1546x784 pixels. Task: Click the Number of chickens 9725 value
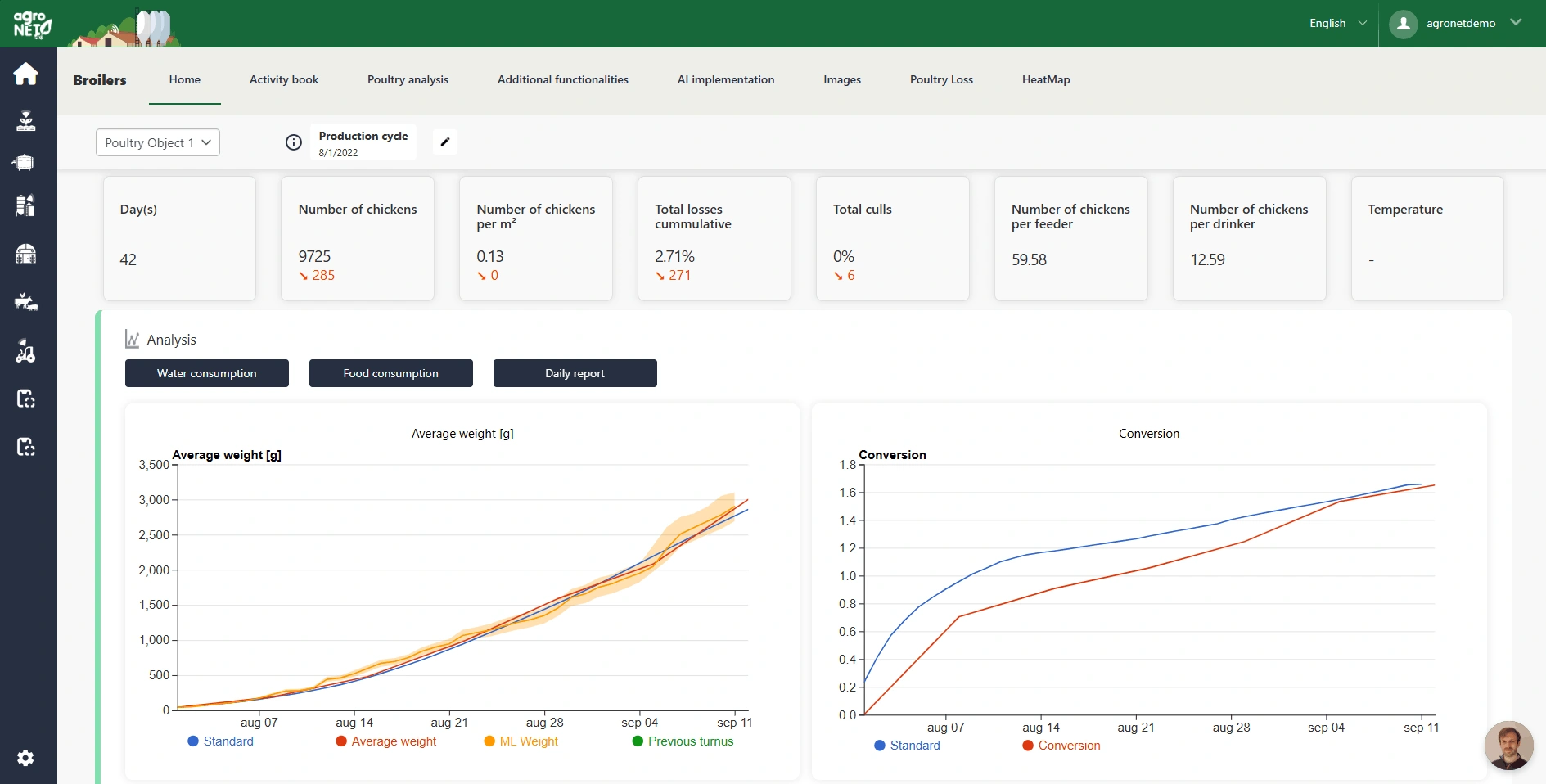(314, 256)
